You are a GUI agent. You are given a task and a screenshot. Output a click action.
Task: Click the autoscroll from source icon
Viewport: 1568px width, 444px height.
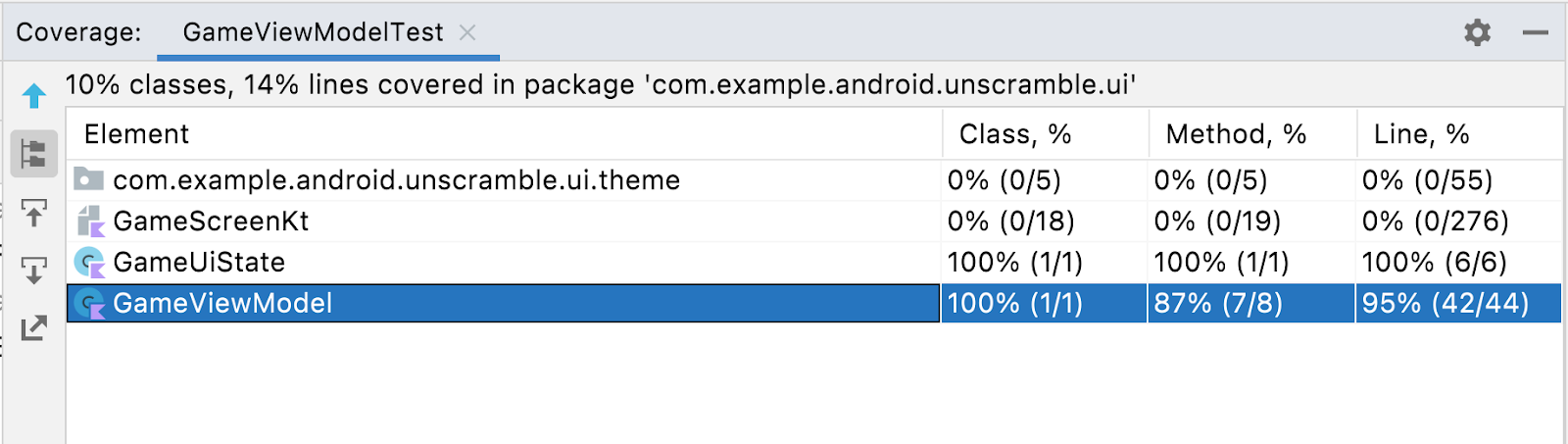[x=34, y=270]
